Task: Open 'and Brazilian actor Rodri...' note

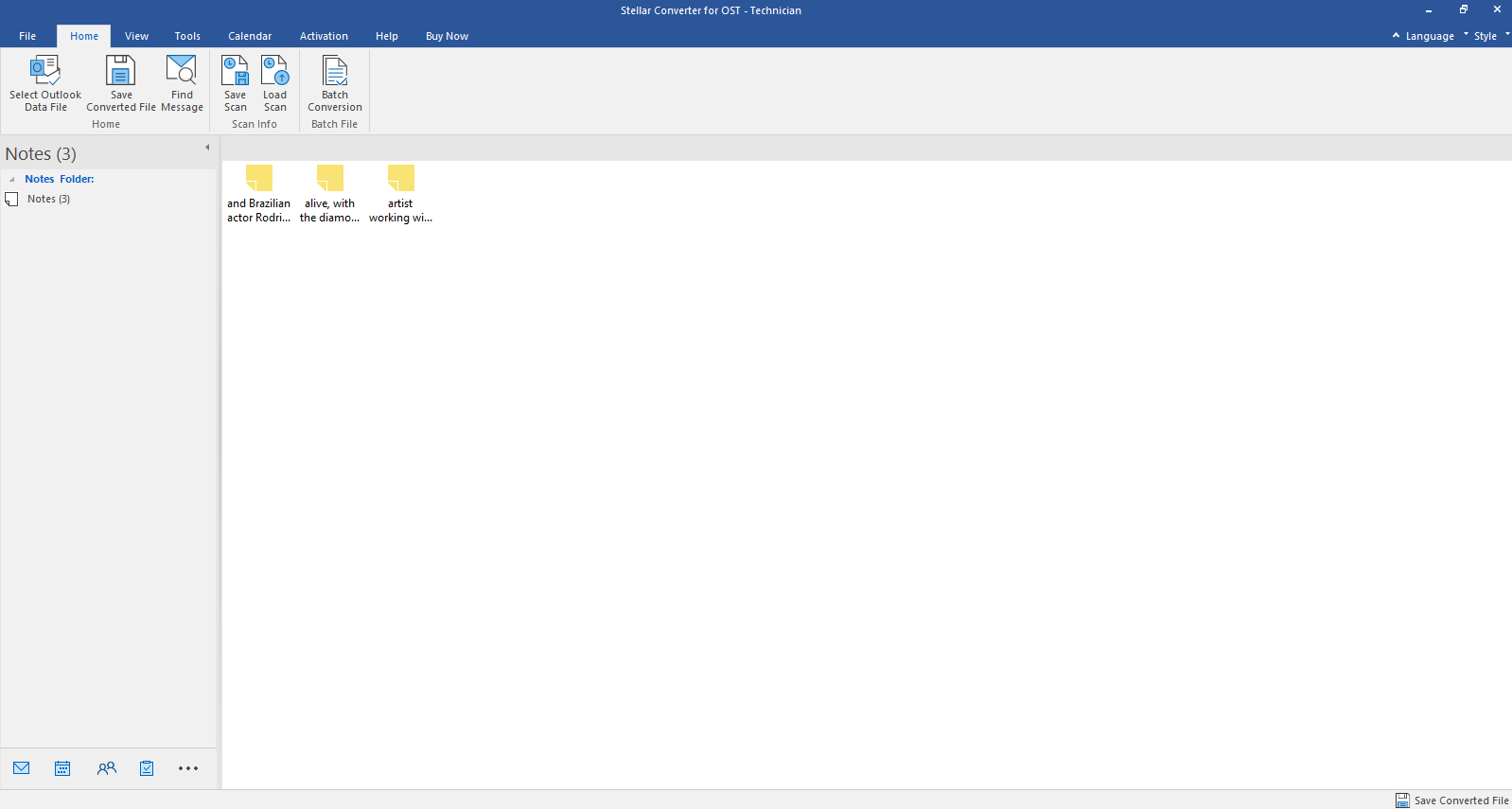Action: [258, 195]
